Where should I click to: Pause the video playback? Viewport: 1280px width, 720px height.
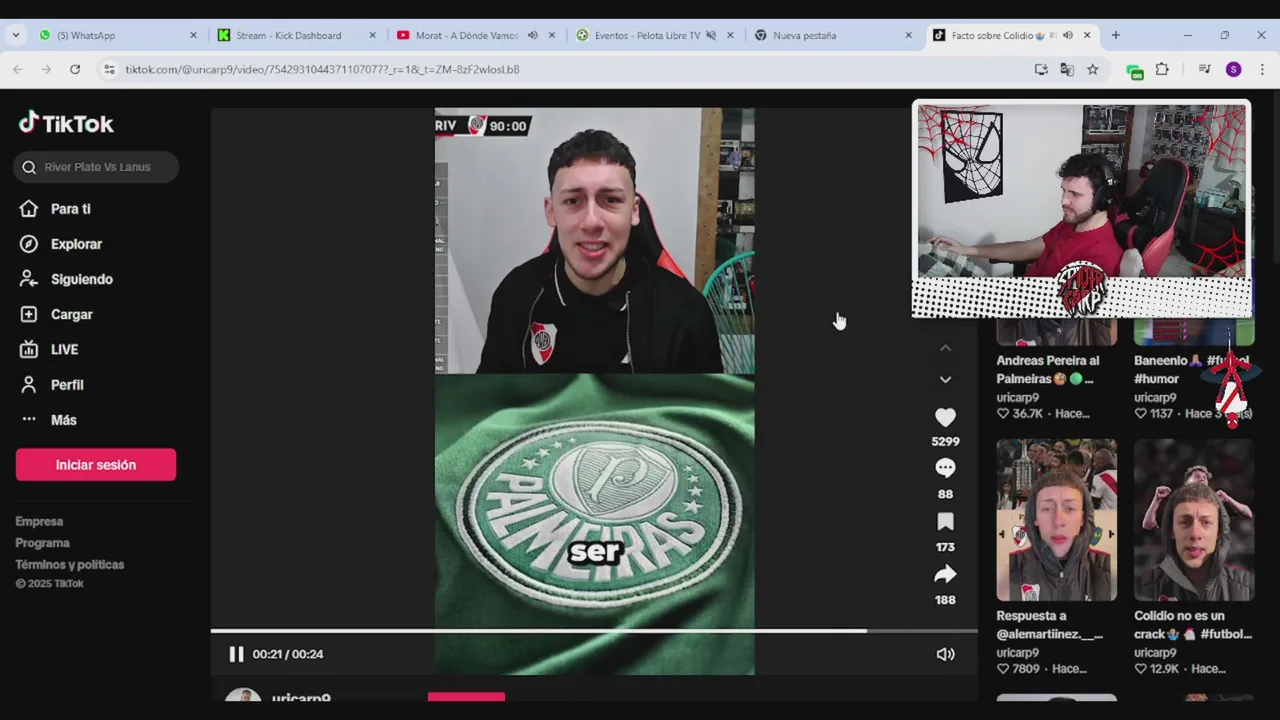point(236,654)
